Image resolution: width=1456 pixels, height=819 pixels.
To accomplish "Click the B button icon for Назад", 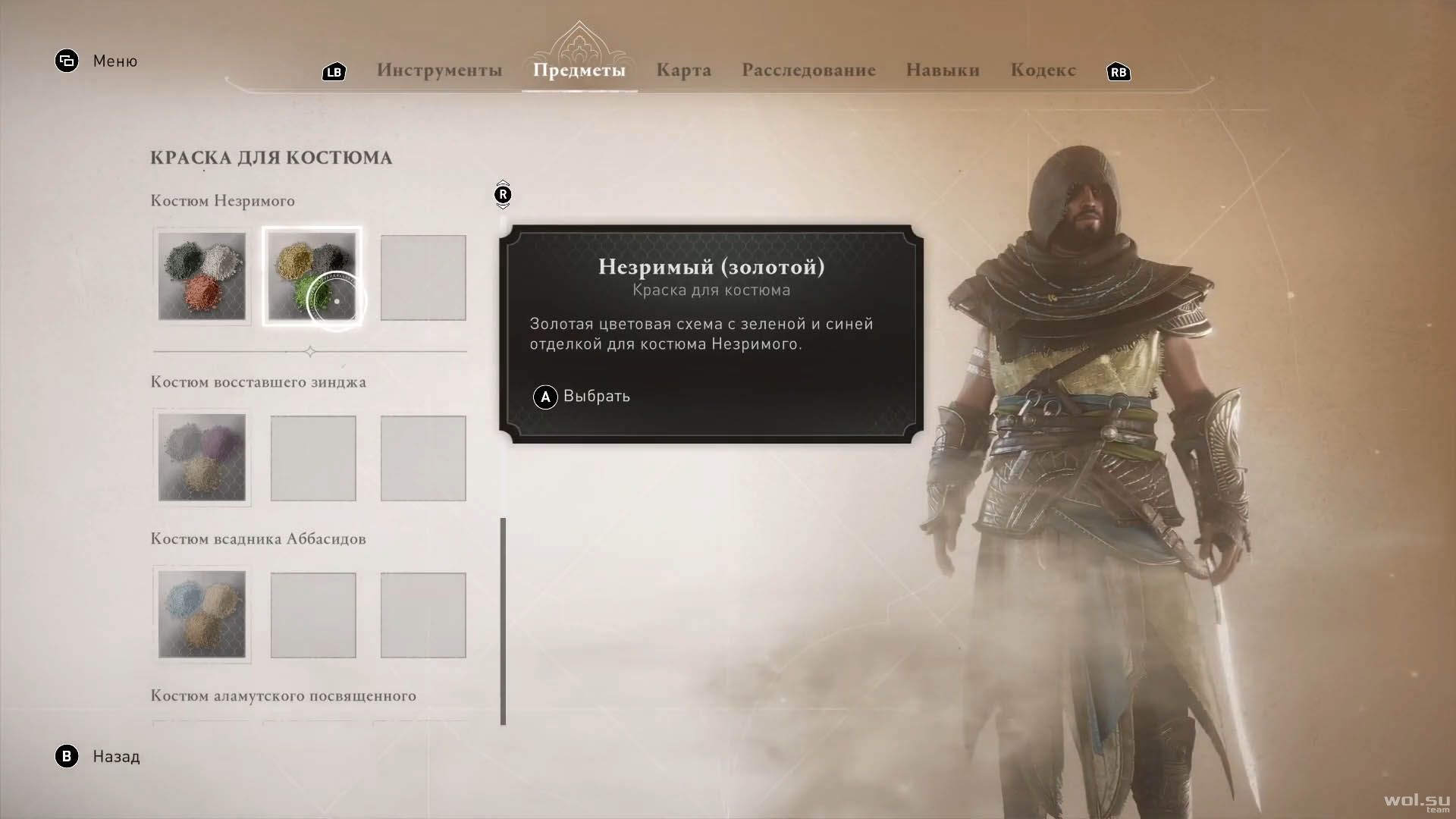I will 67,756.
